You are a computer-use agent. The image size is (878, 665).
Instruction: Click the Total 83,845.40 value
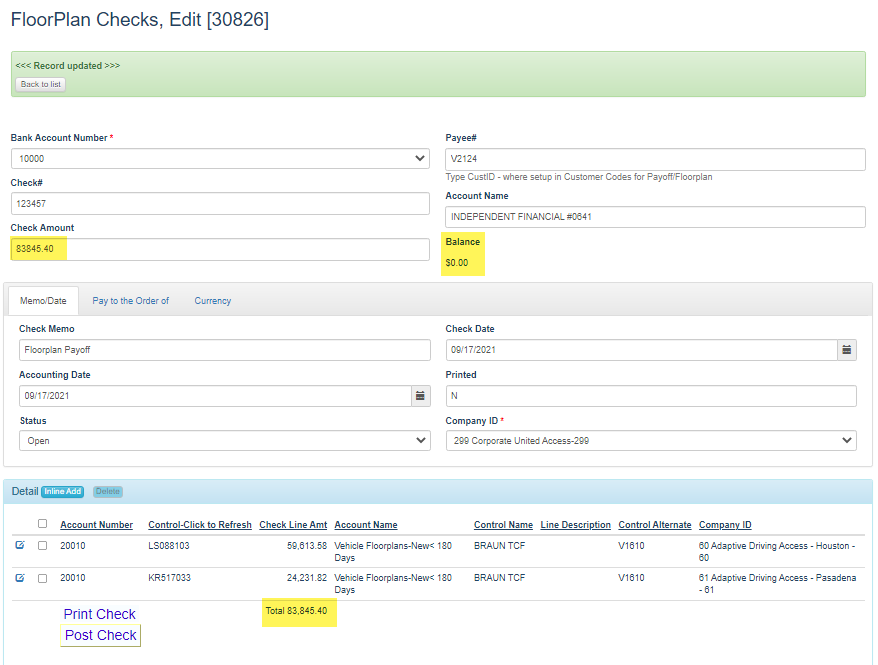[x=296, y=611]
